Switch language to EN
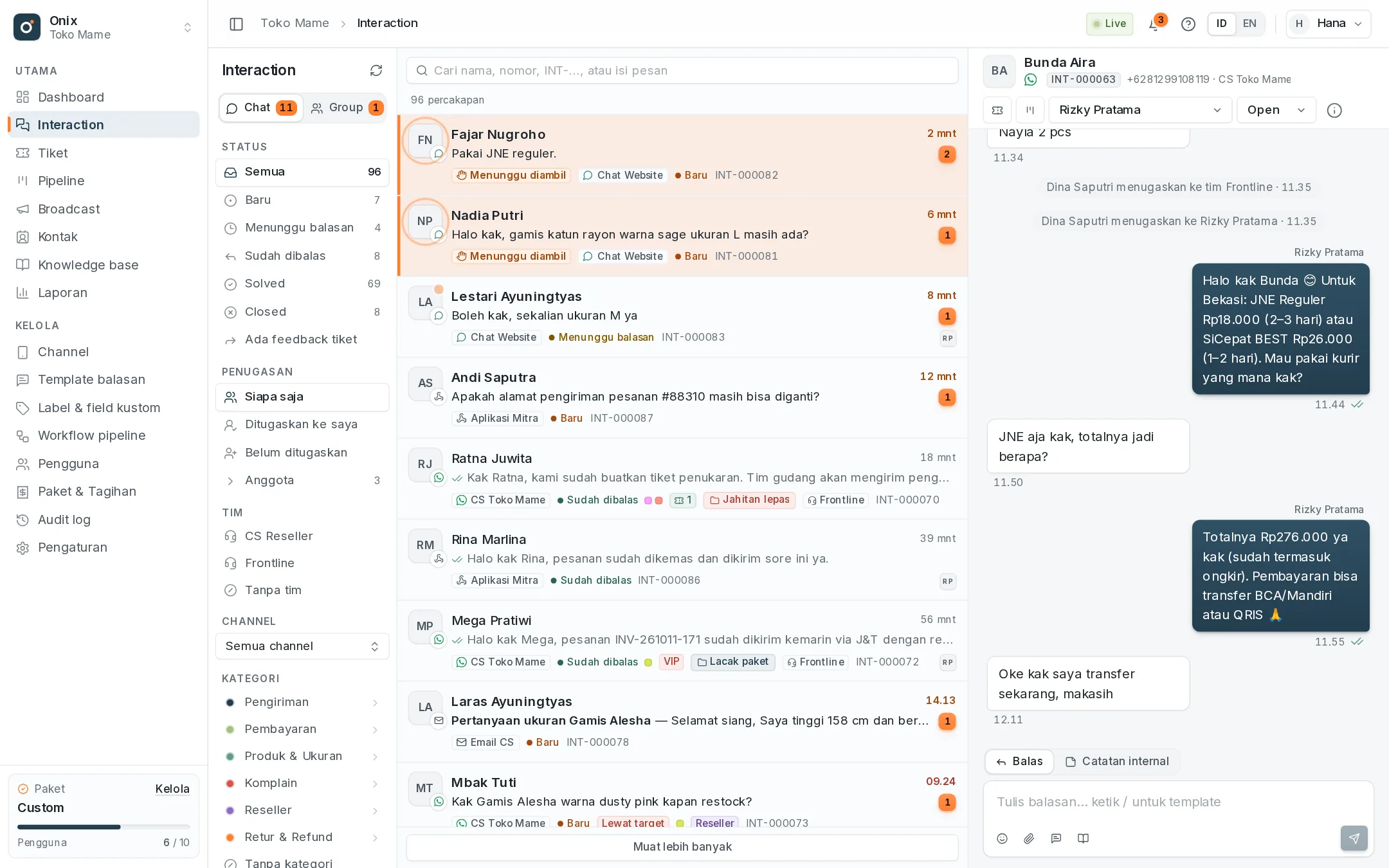Screen dimensions: 1389x868 [1249, 24]
